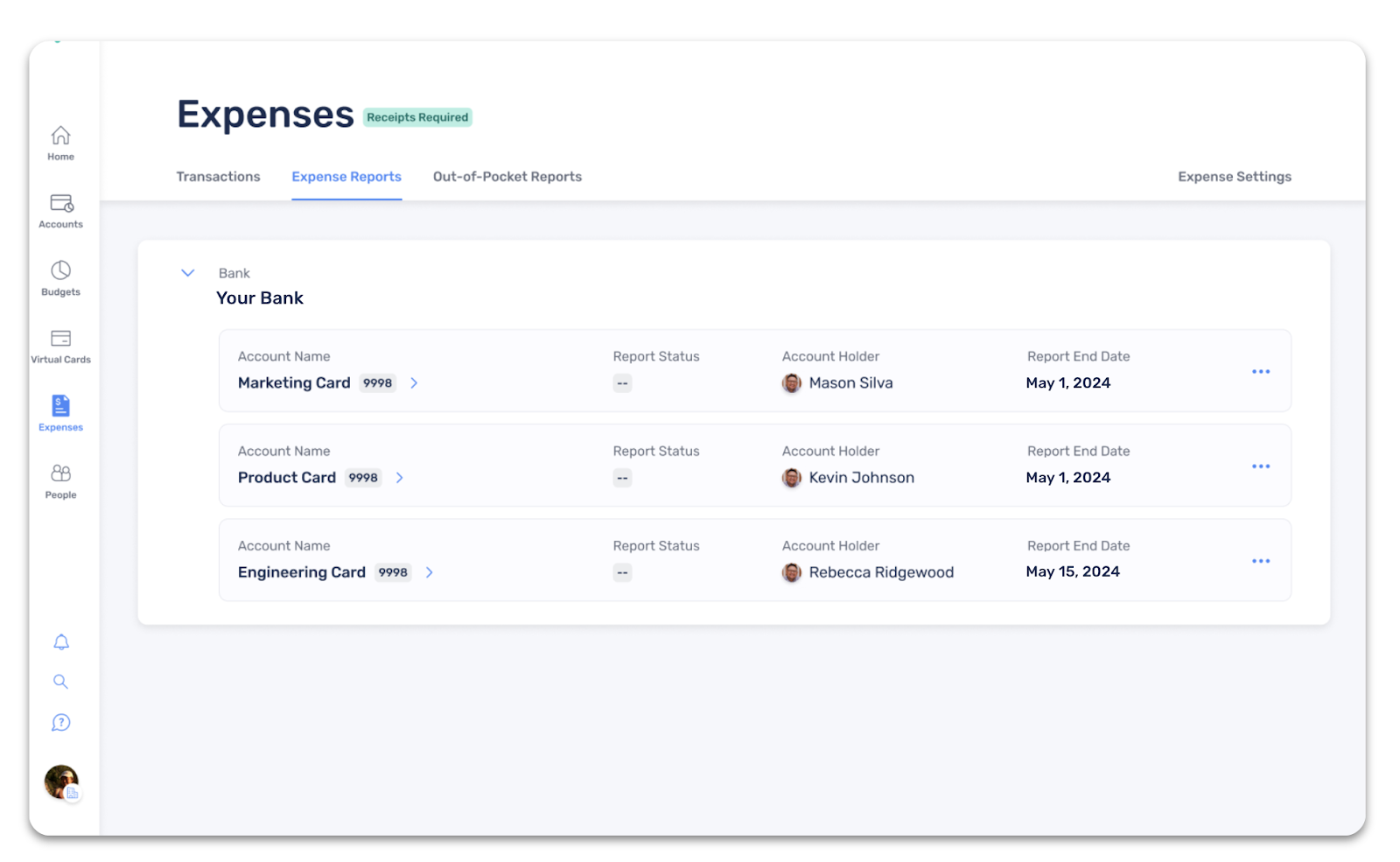The width and height of the screenshot is (1400, 862).
Task: Open the help chat icon
Action: 60,723
